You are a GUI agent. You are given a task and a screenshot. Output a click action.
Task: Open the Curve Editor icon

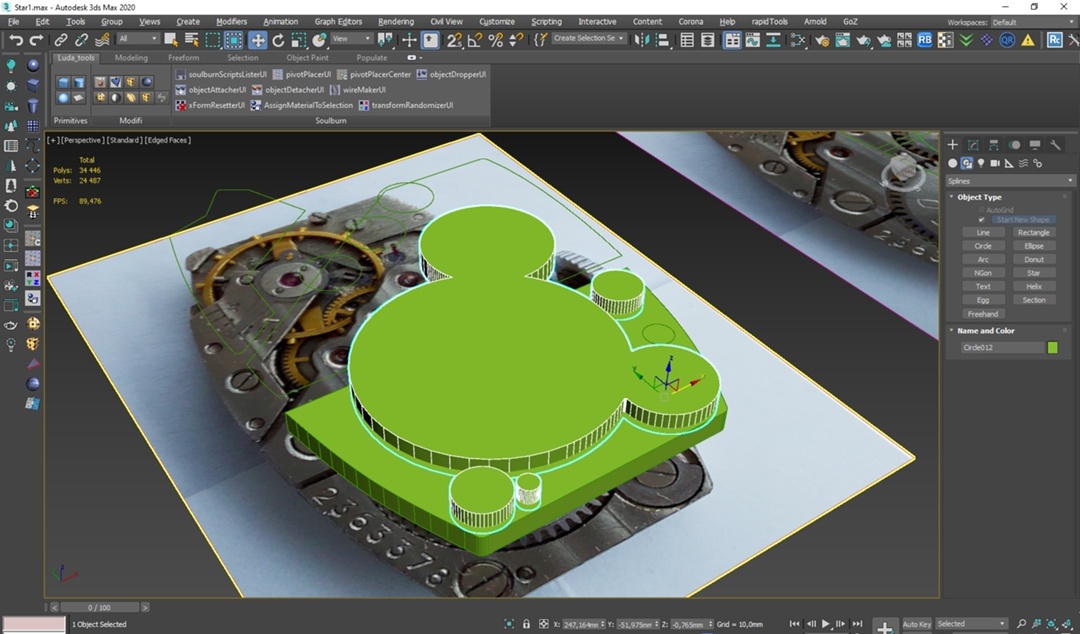click(x=753, y=40)
